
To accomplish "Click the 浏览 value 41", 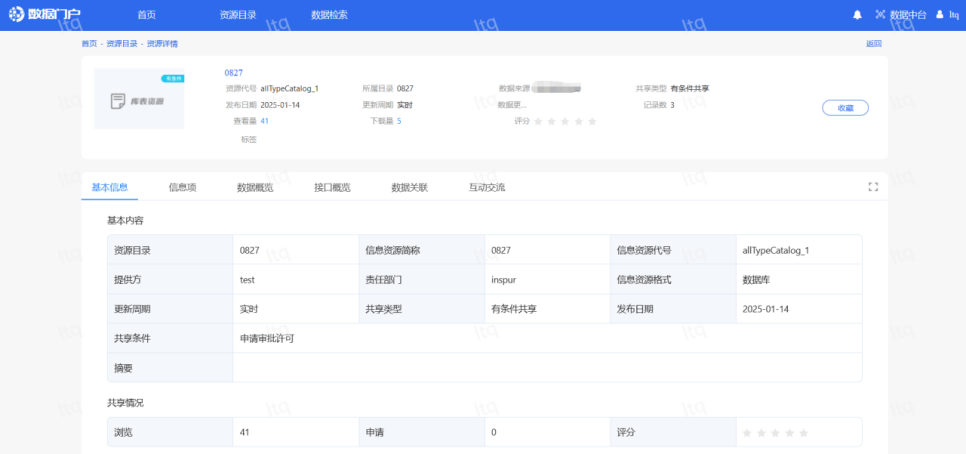I will coord(245,432).
